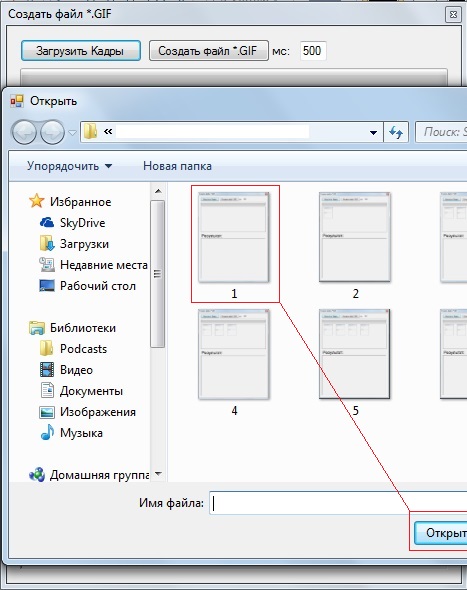The width and height of the screenshot is (467, 590).
Task: Select the thumbnail of file 5
Action: pyautogui.click(x=354, y=354)
